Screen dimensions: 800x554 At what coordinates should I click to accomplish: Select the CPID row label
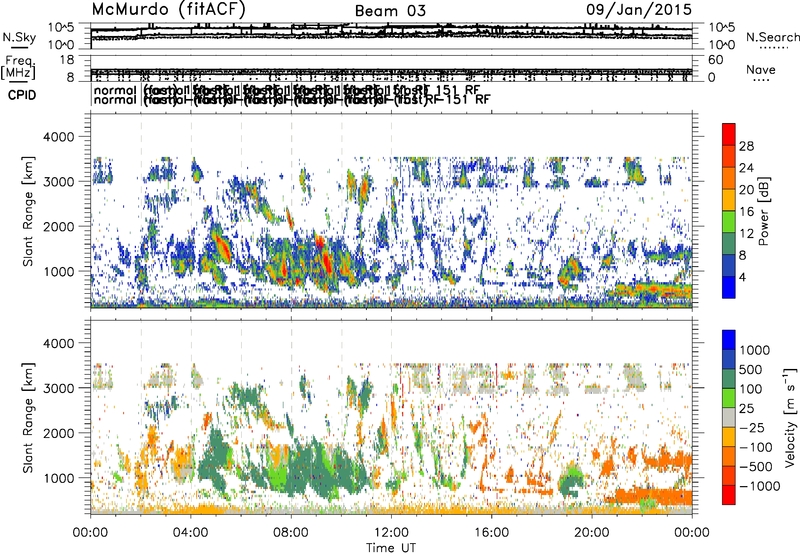point(22,95)
